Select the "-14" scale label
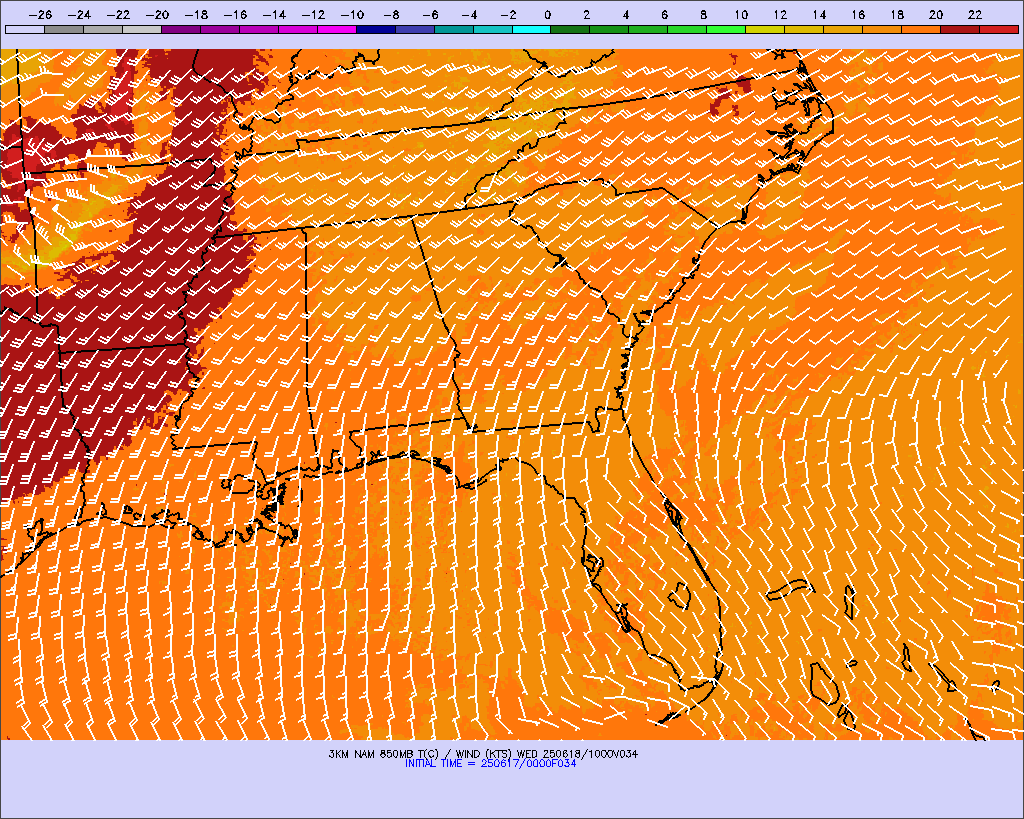1024x819 pixels. click(x=274, y=14)
